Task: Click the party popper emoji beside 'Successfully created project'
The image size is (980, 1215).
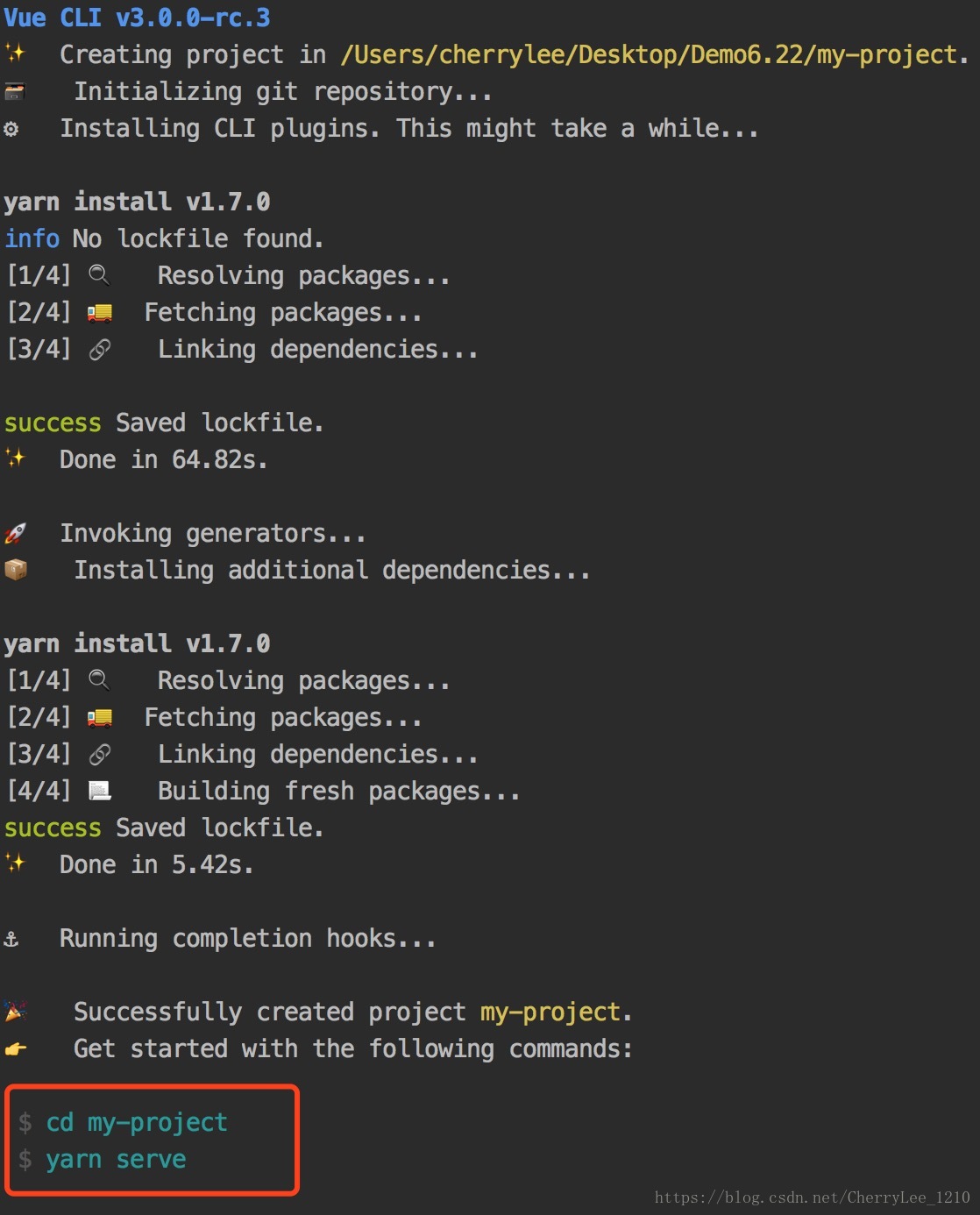Action: tap(16, 1012)
